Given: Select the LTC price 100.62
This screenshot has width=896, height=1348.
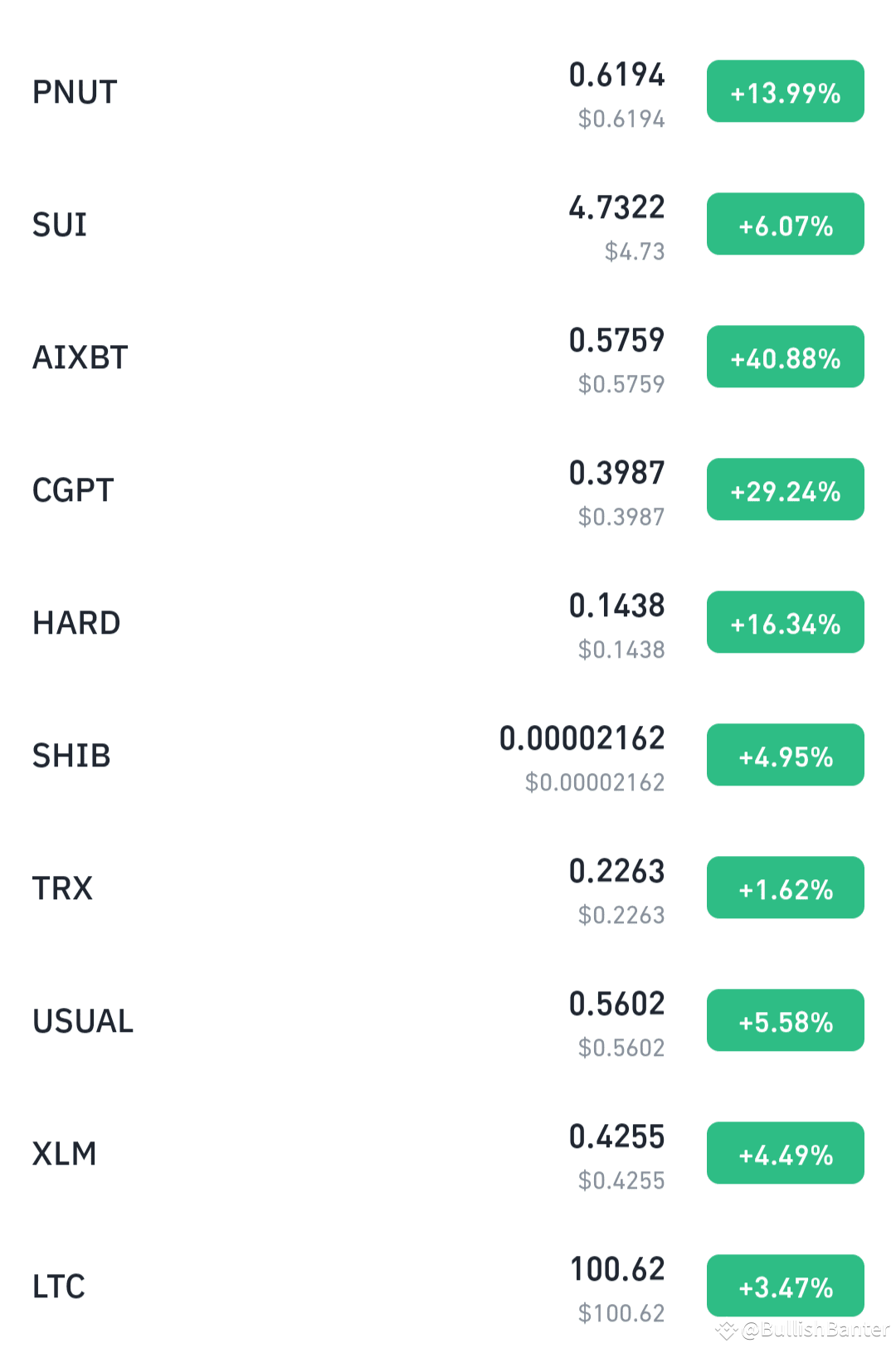Looking at the screenshot, I should tap(617, 1269).
